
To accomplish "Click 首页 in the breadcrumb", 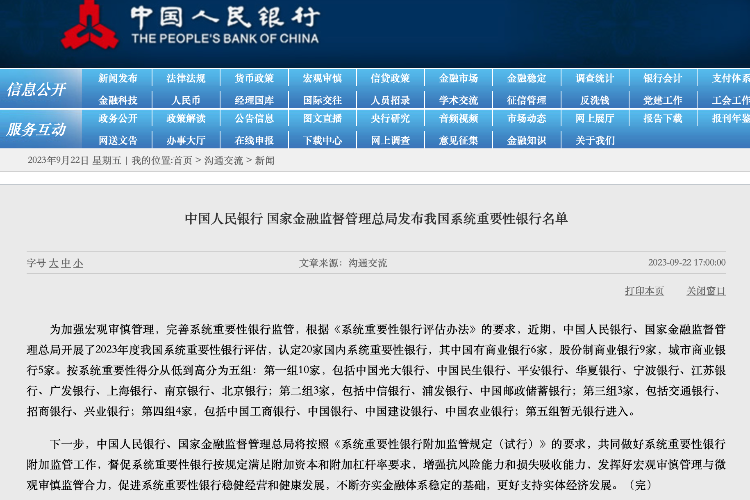I will [x=183, y=161].
